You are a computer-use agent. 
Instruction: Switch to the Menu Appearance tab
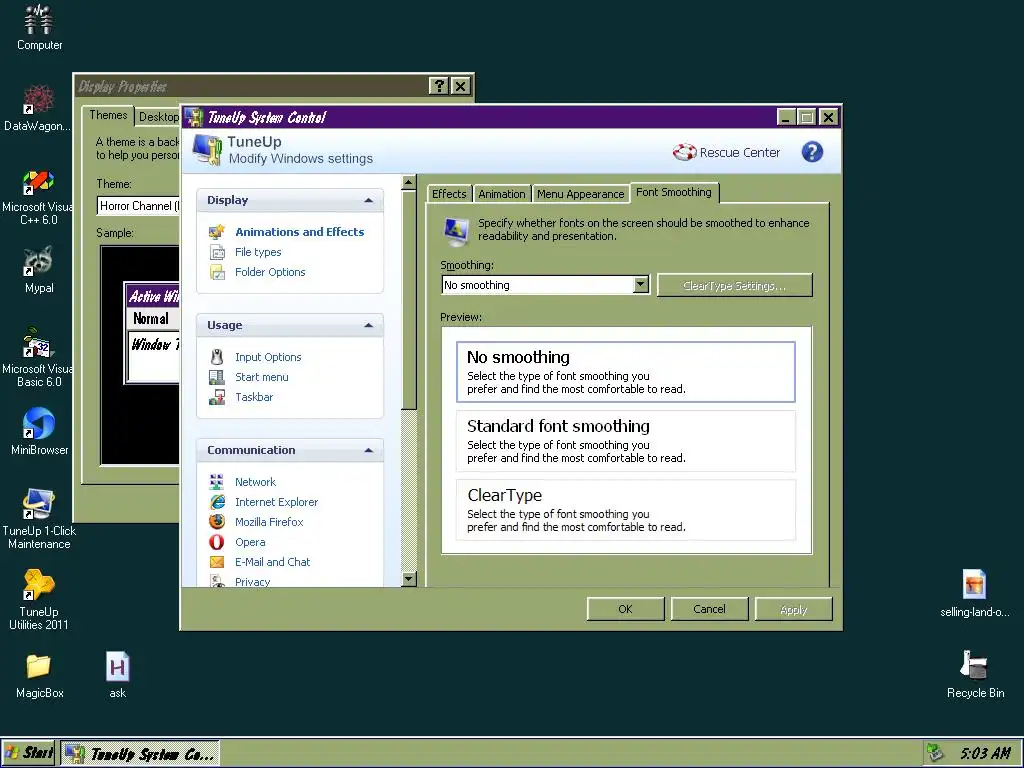click(x=581, y=194)
